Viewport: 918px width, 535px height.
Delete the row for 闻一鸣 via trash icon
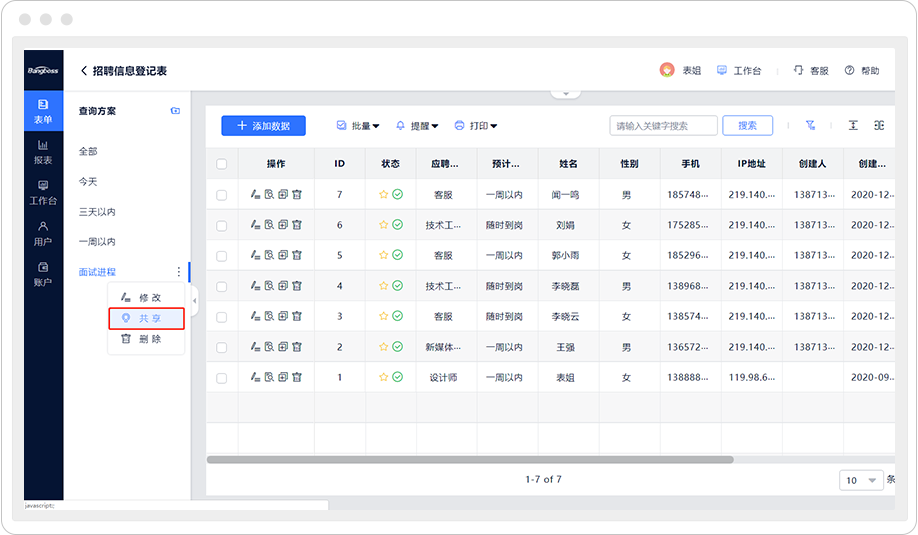(x=297, y=195)
